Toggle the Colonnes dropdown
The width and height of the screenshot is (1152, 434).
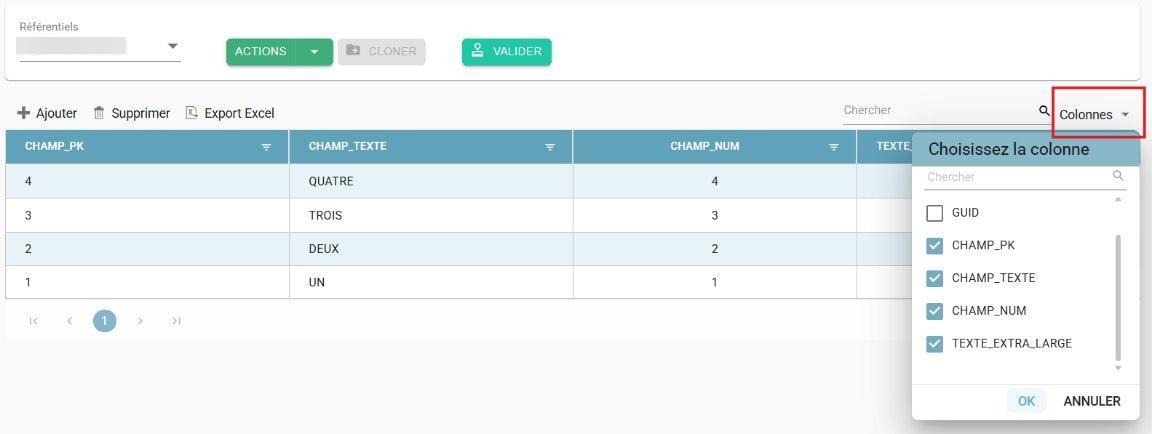pos(1094,115)
